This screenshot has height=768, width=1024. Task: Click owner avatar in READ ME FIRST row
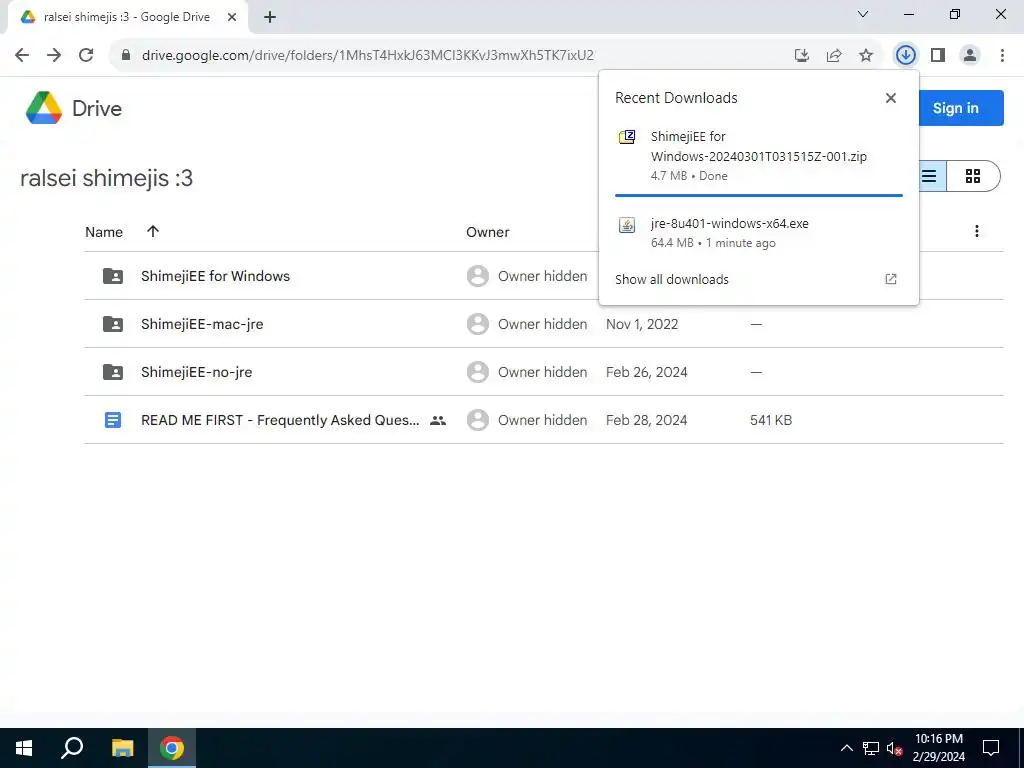(477, 420)
